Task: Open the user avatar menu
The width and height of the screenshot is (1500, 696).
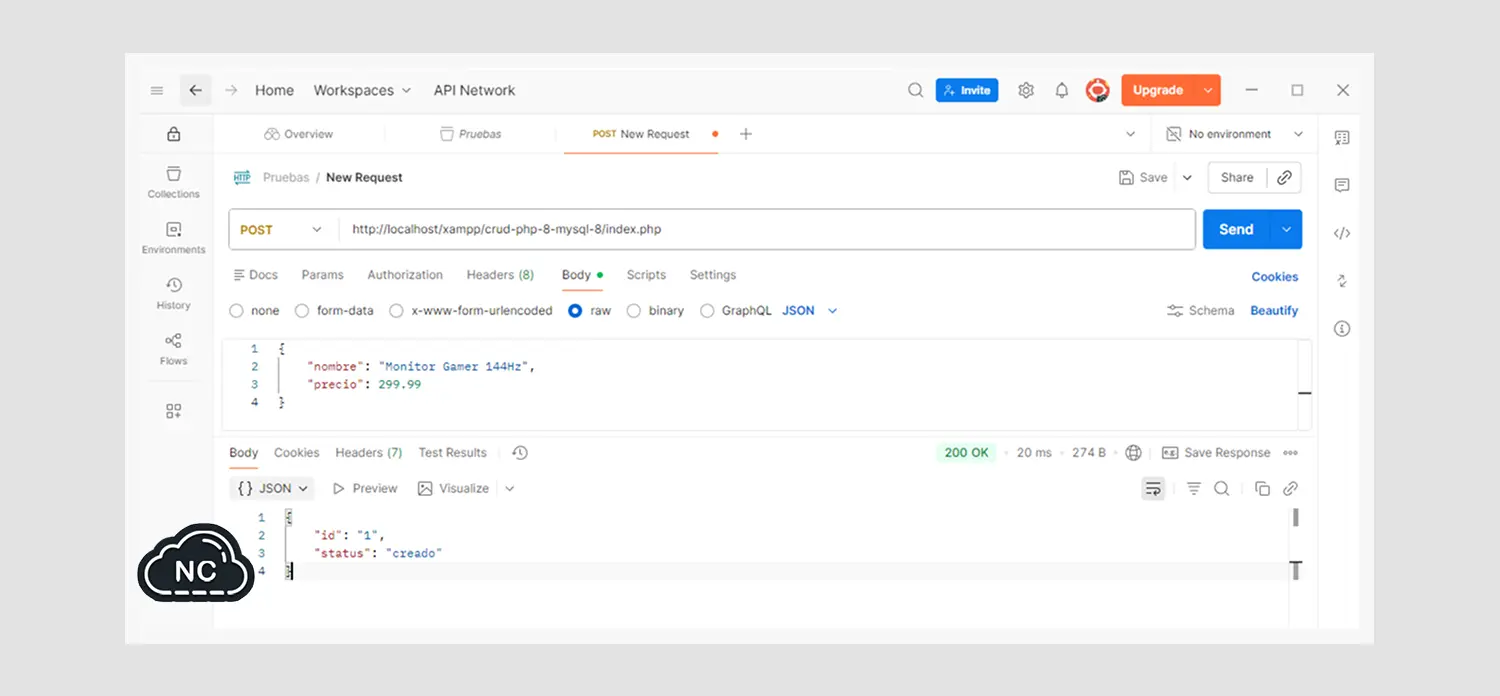Action: tap(1098, 90)
